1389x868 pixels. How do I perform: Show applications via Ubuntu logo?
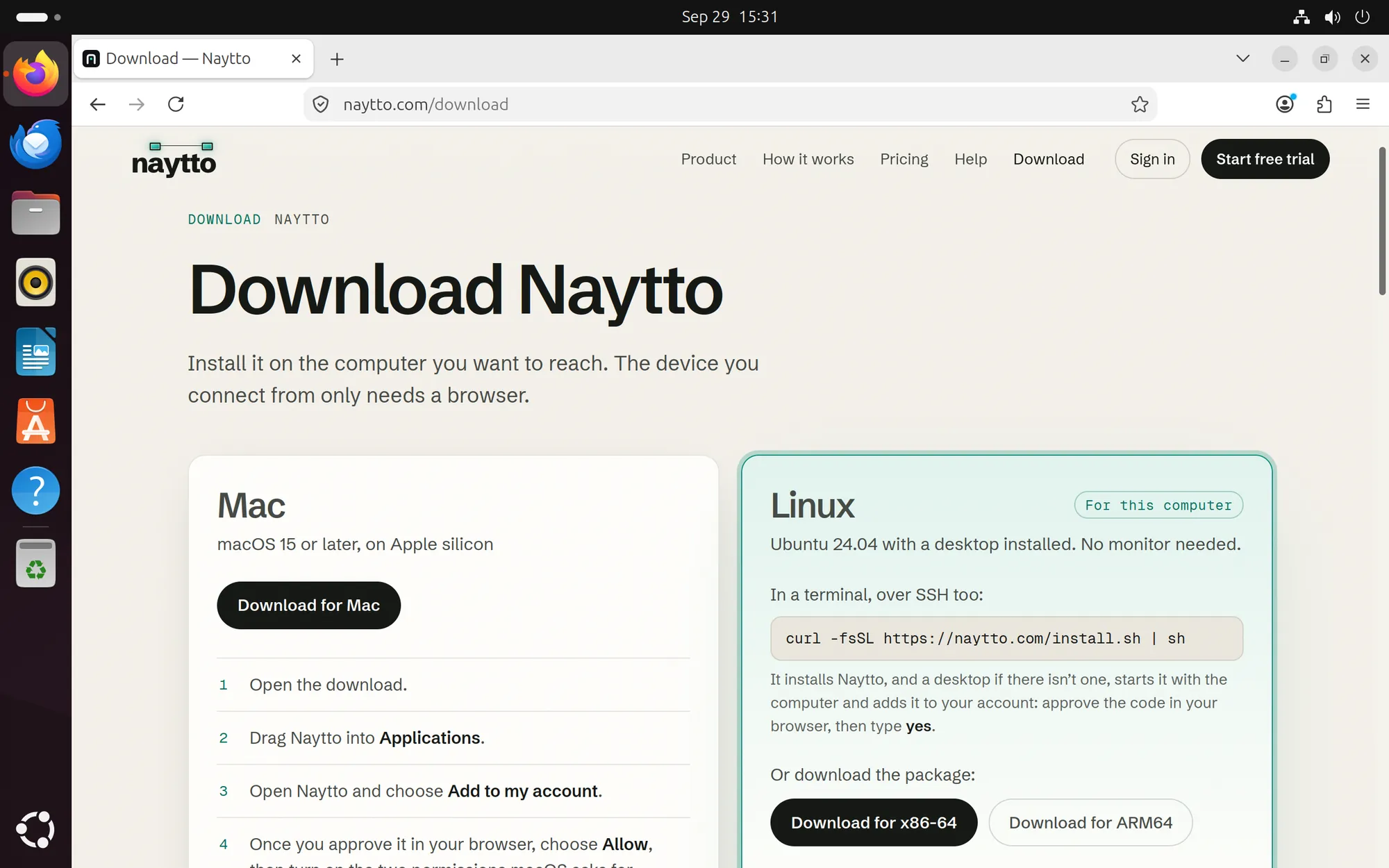(x=35, y=829)
